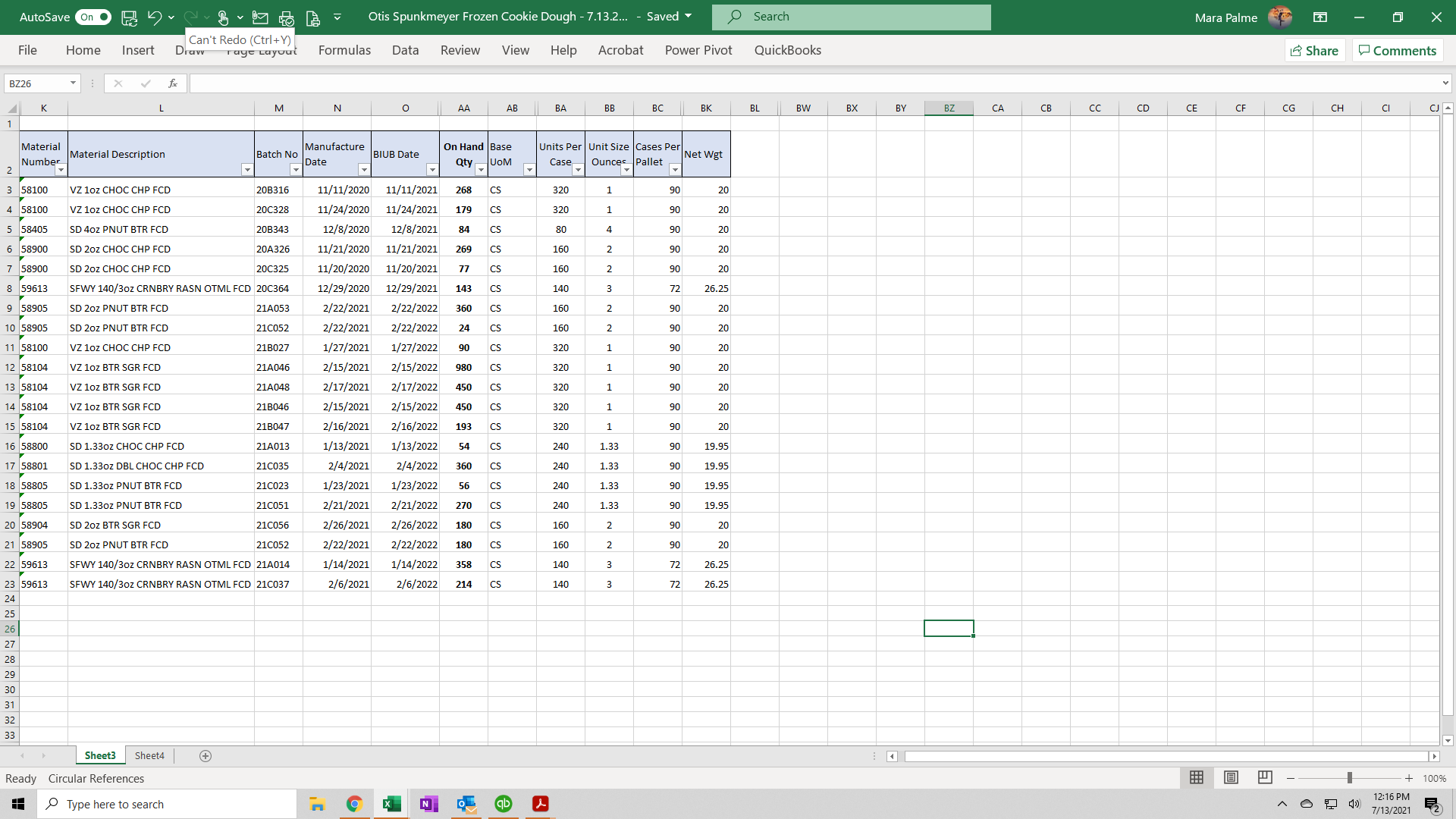The image size is (1456, 819).
Task: Click the Touch/Mouse Mode icon
Action: (x=223, y=17)
